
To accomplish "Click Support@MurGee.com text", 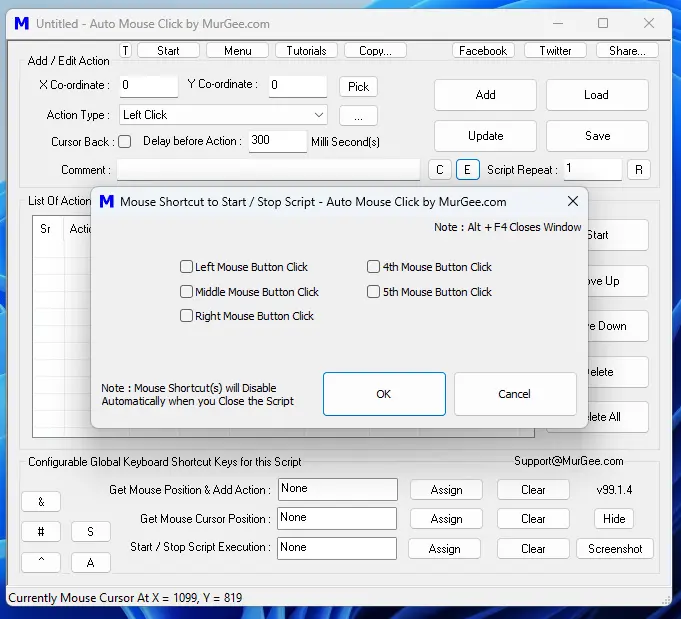I will 569,461.
